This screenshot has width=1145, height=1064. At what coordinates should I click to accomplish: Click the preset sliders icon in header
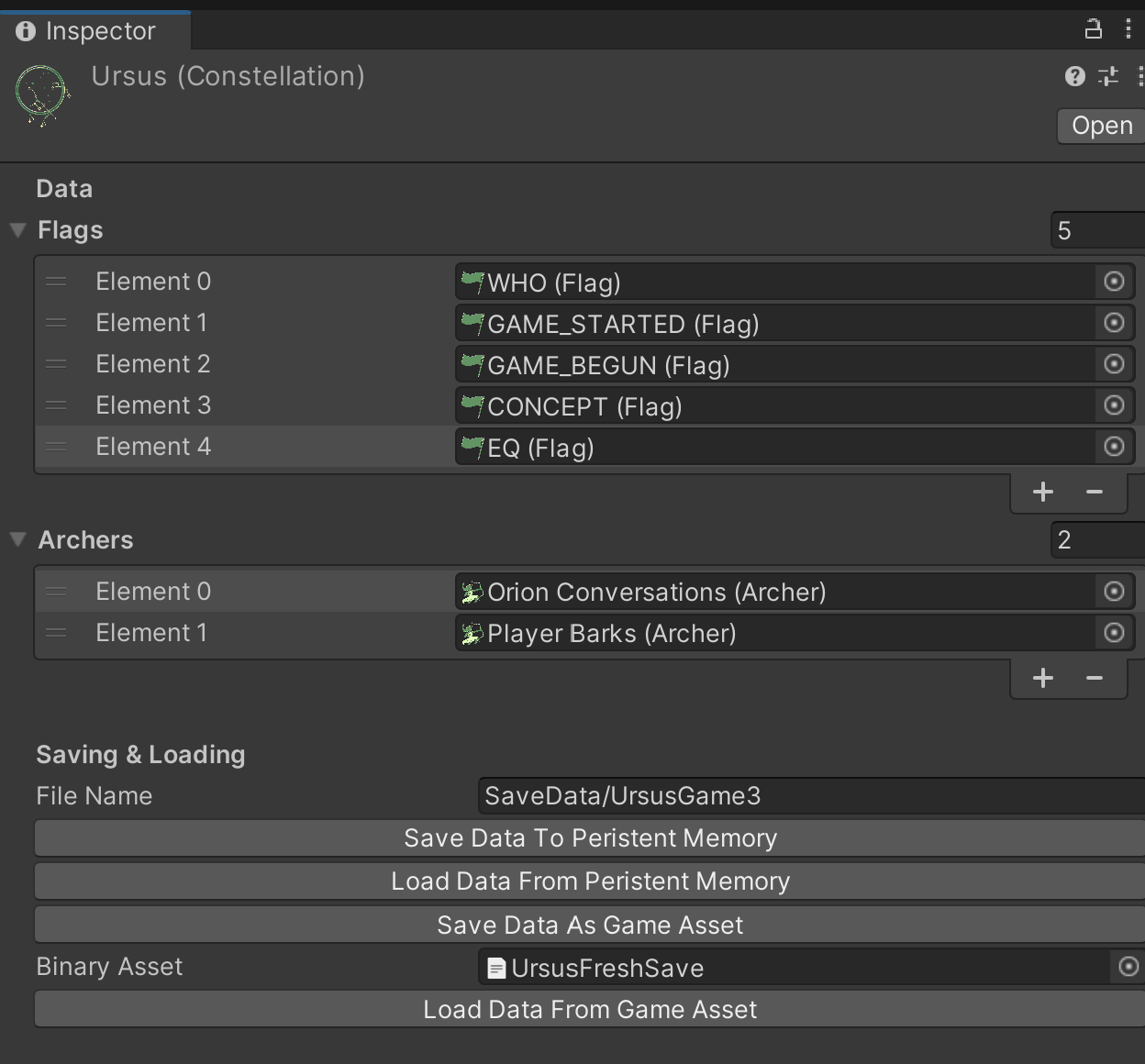pos(1108,76)
